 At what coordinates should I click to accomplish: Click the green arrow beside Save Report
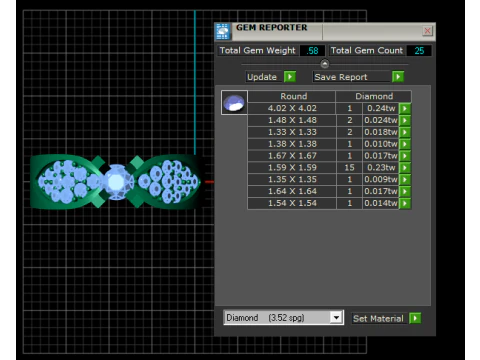coord(398,77)
